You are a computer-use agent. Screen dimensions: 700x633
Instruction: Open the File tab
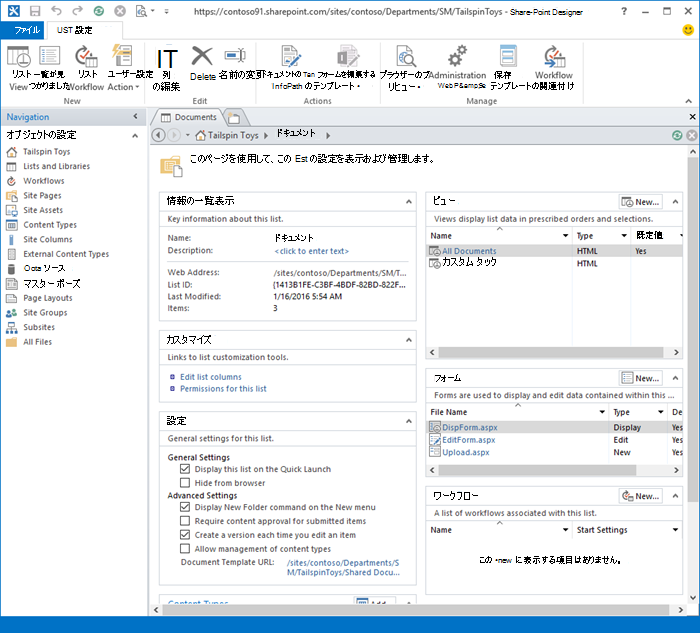pos(23,30)
